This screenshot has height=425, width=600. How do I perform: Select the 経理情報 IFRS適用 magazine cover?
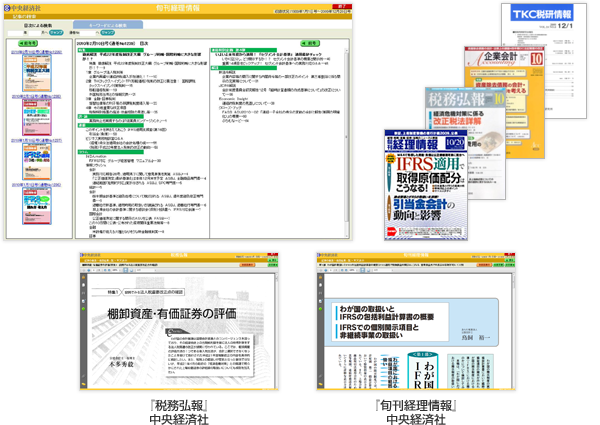click(x=426, y=185)
